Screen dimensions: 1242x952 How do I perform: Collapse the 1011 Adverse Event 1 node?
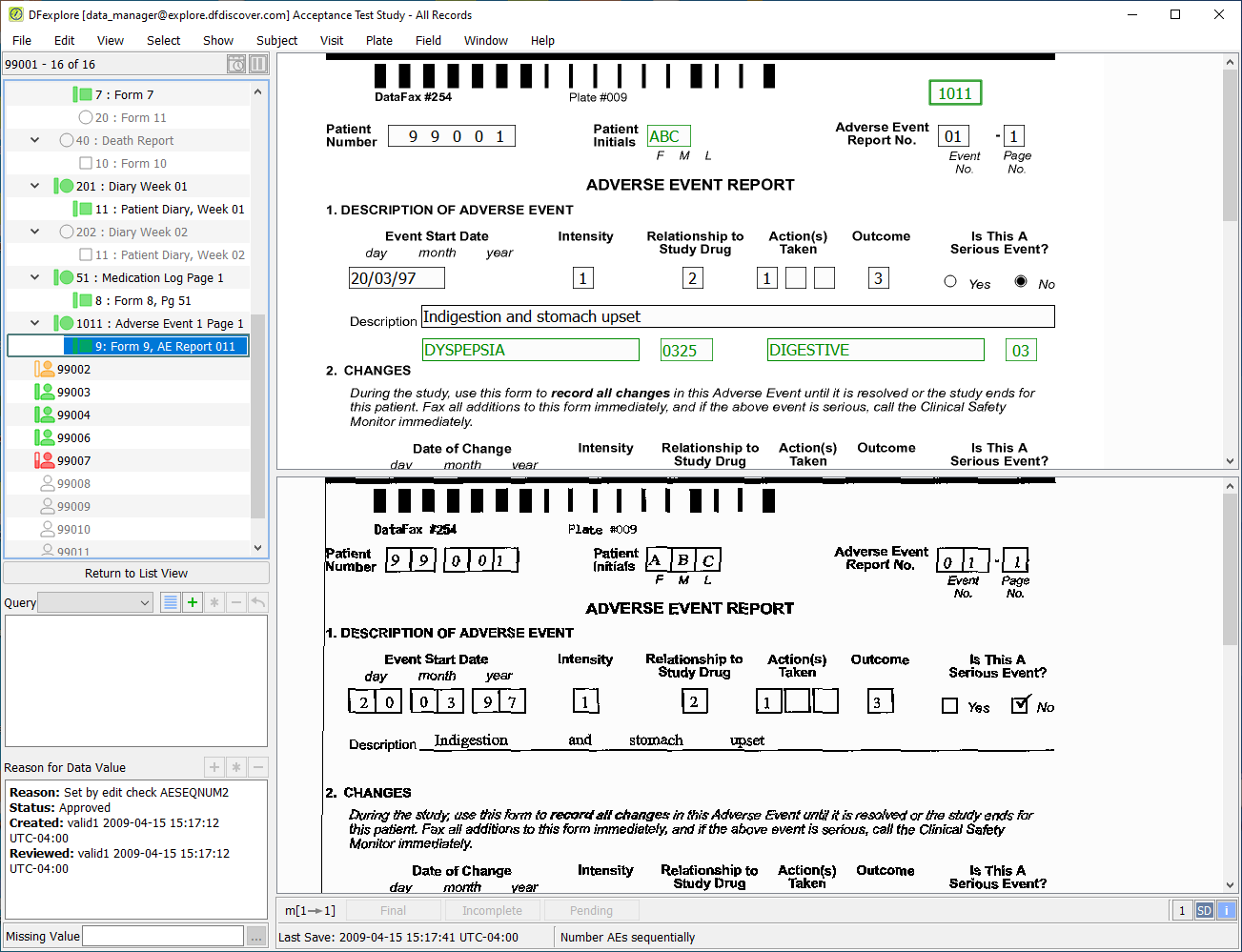35,323
